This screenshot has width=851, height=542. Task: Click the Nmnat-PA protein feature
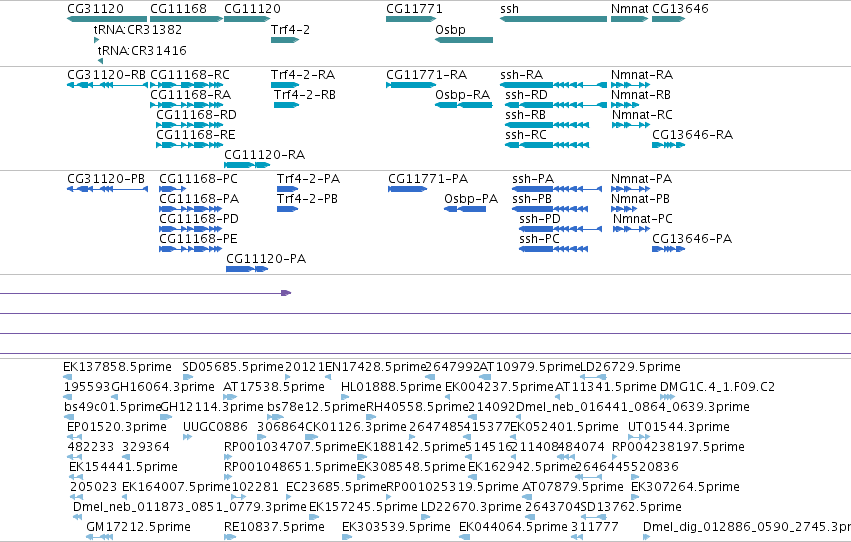pyautogui.click(x=630, y=189)
